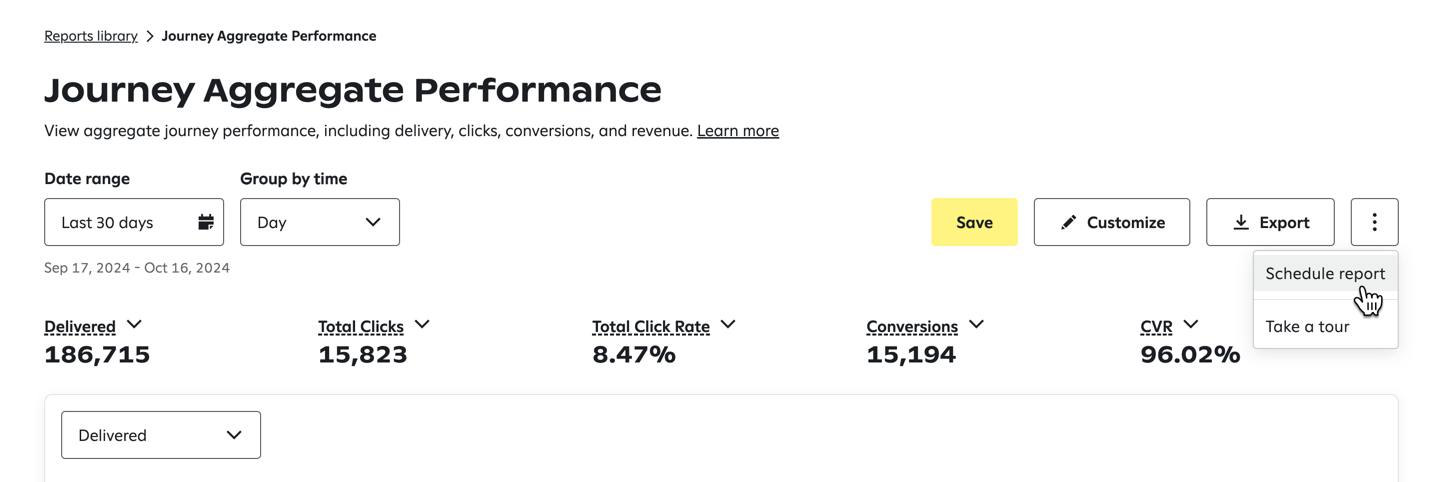
Task: Click the breadcrumb chevron after Reports library
Action: point(150,36)
